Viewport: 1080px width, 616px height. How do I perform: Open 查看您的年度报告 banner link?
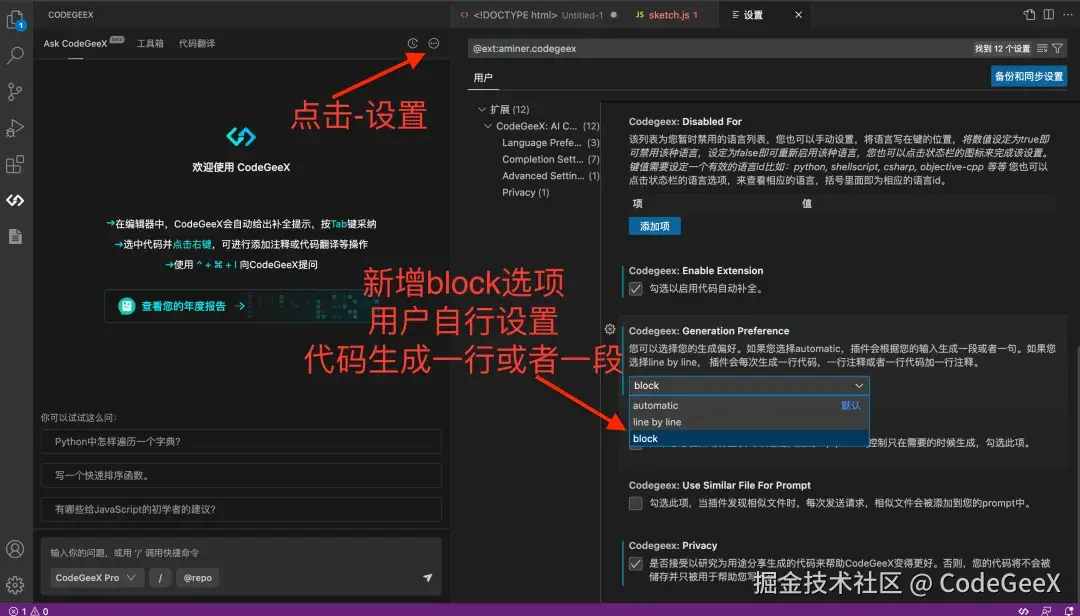[x=241, y=306]
